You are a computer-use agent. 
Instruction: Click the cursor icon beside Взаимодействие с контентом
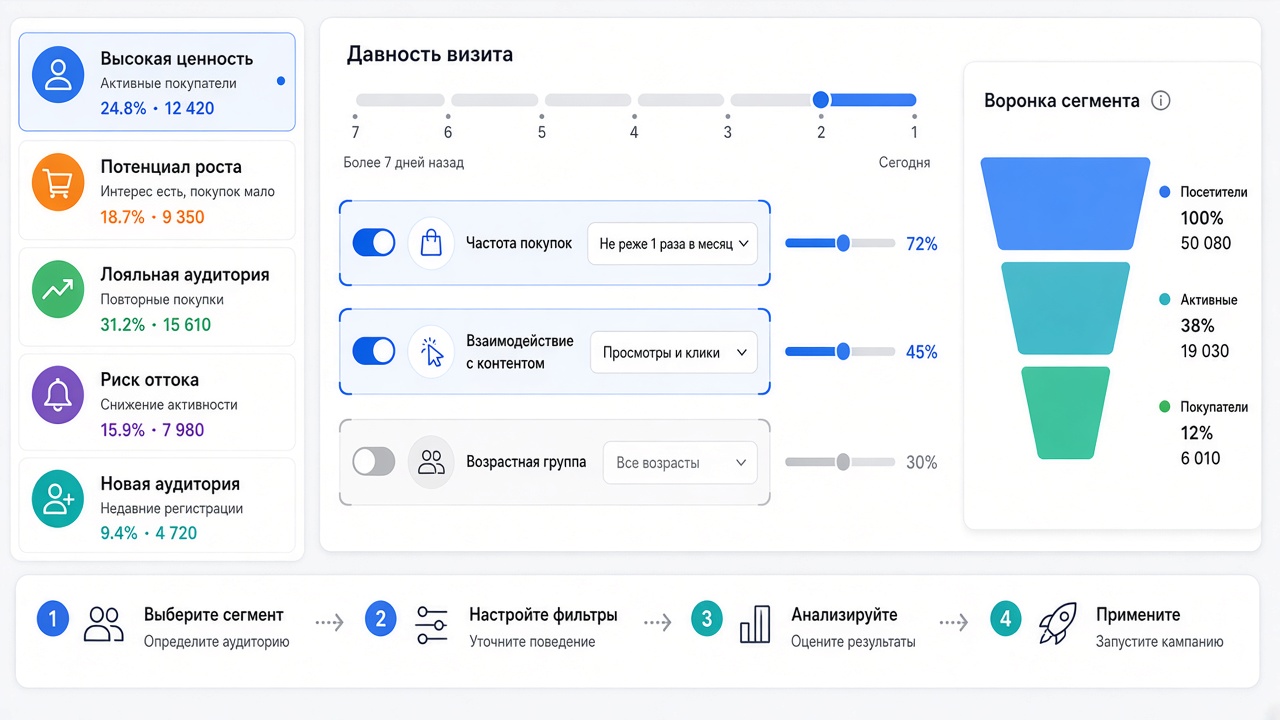[x=431, y=351]
